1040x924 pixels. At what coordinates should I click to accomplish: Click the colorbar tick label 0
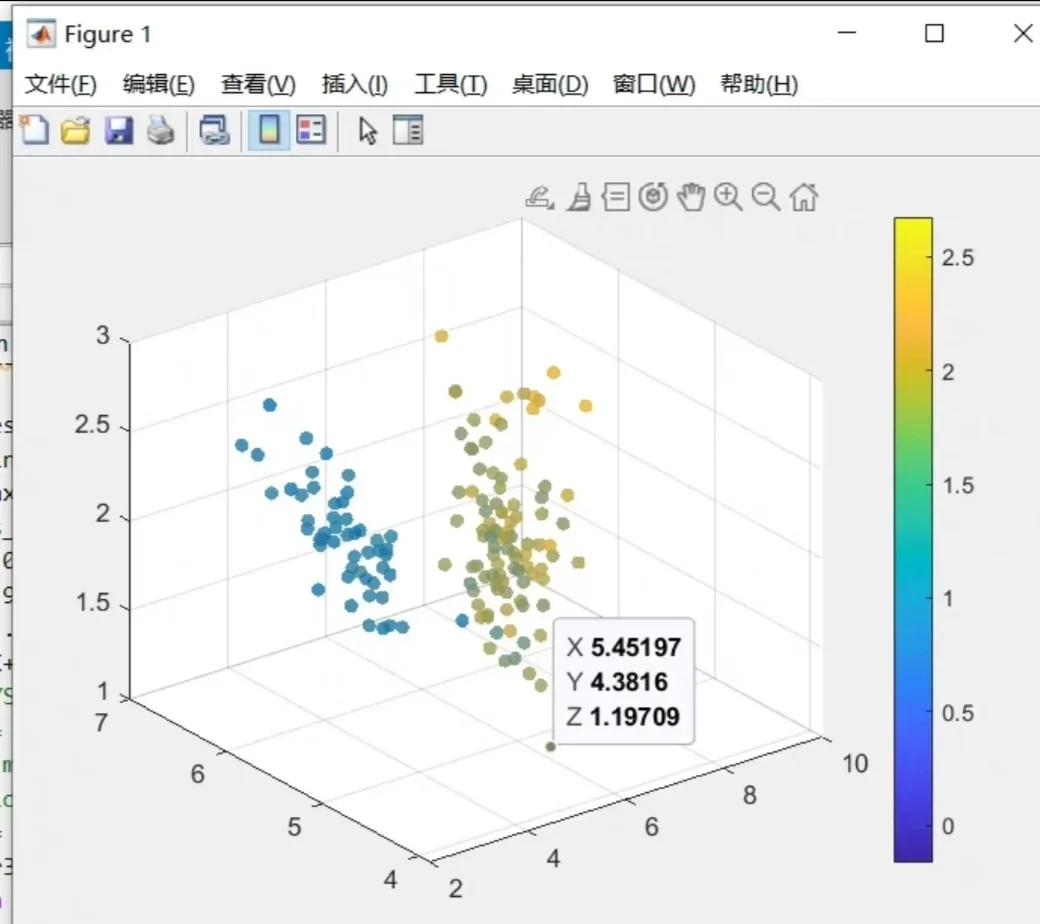pos(948,826)
